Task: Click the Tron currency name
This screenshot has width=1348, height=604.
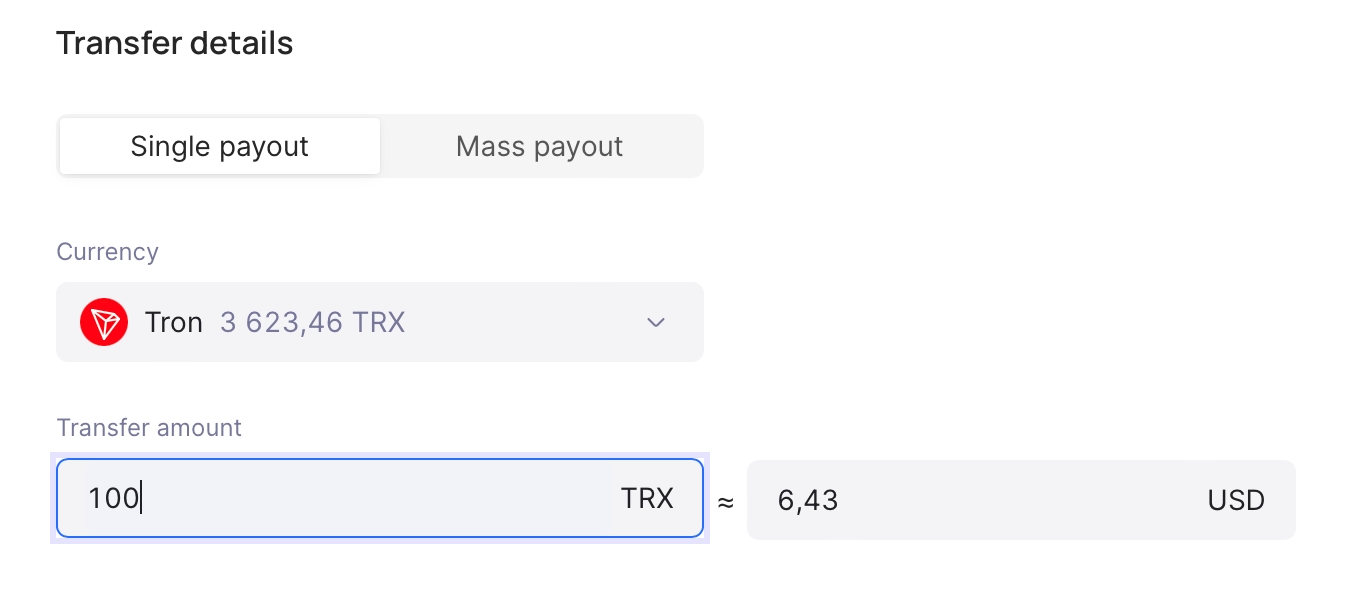Action: point(174,322)
